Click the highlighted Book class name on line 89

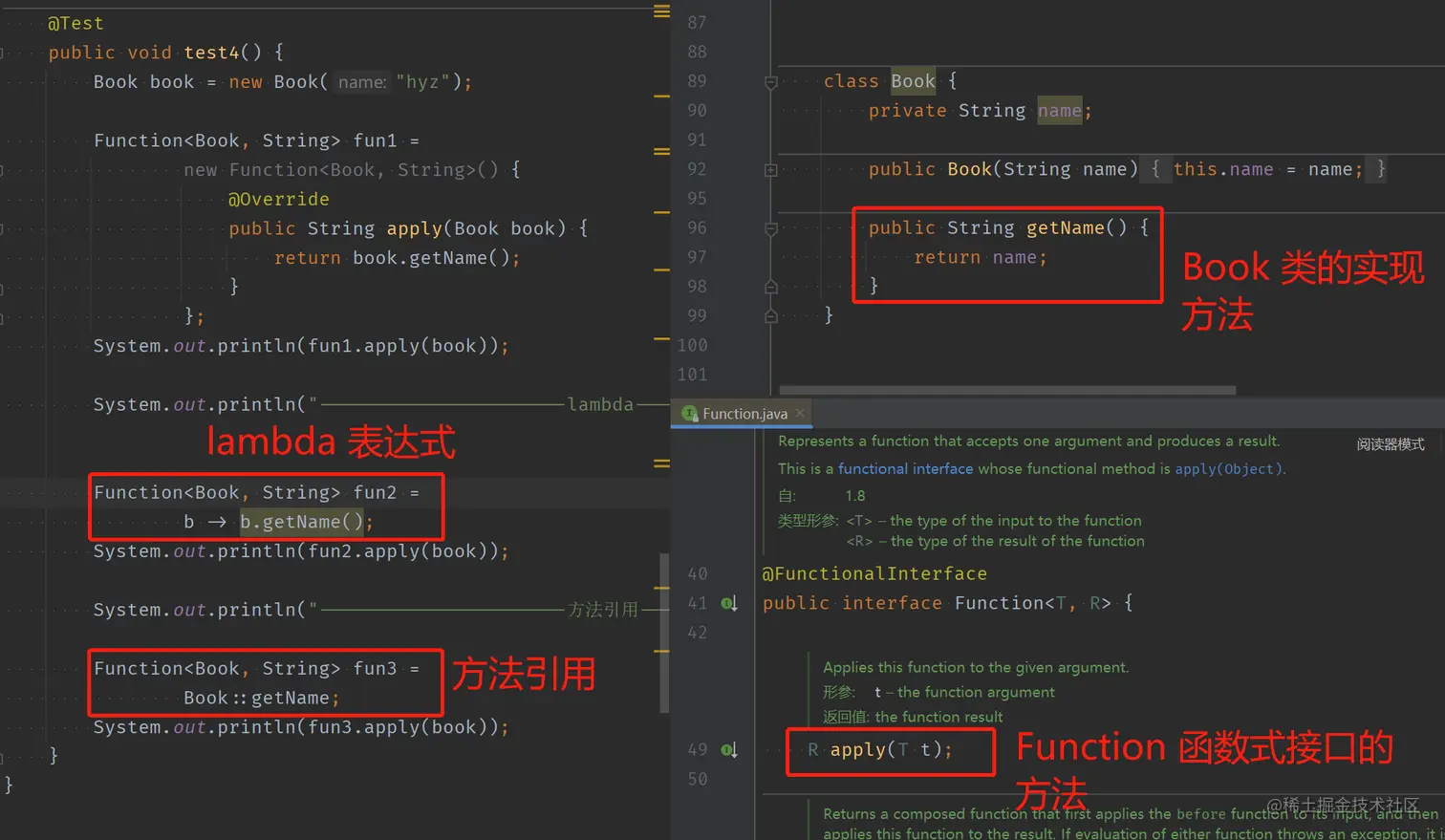point(913,81)
